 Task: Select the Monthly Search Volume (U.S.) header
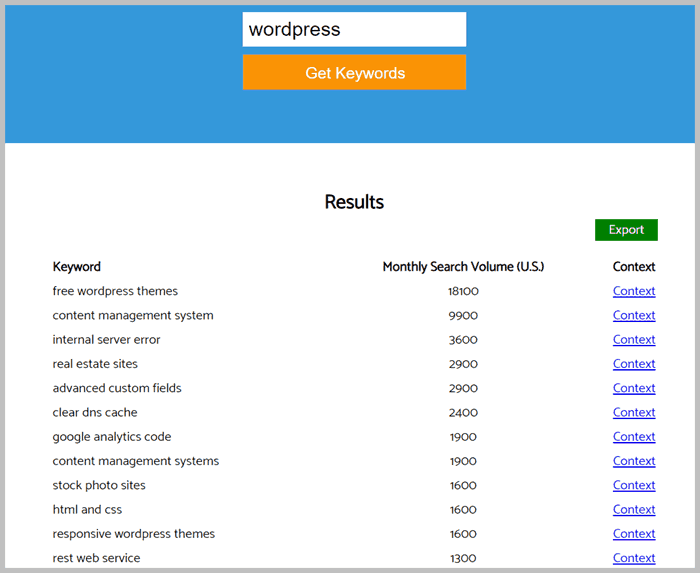[x=463, y=267]
